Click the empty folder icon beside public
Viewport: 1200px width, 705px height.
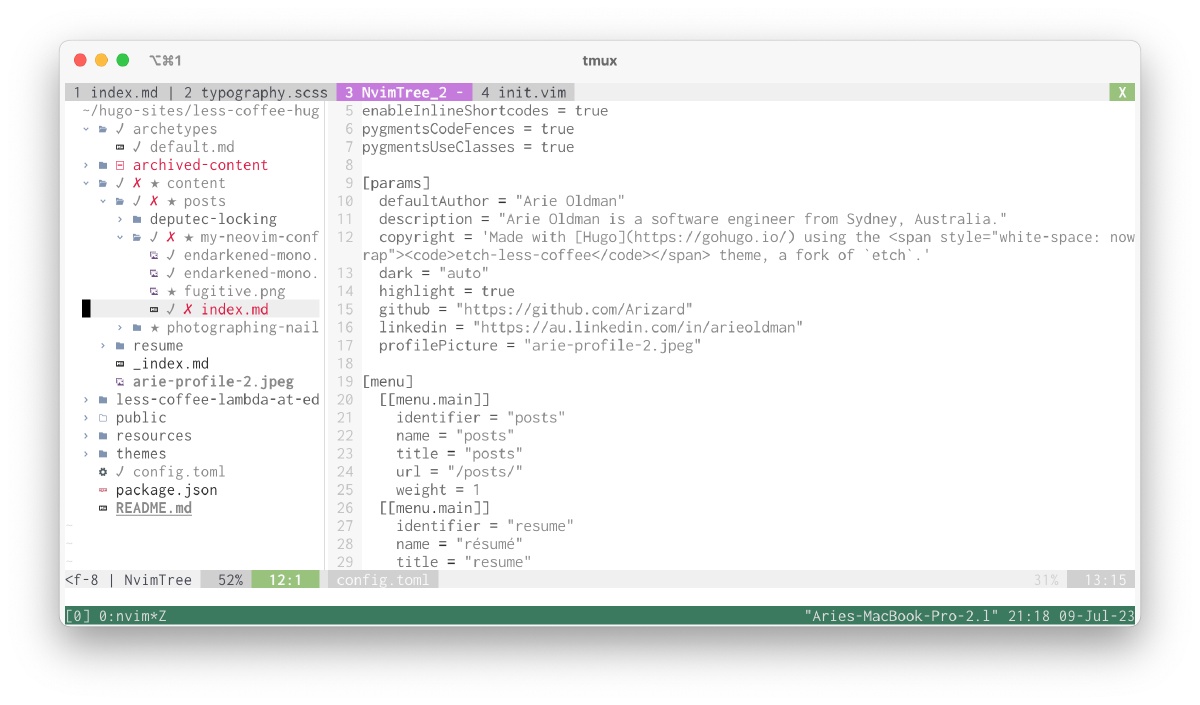click(103, 418)
